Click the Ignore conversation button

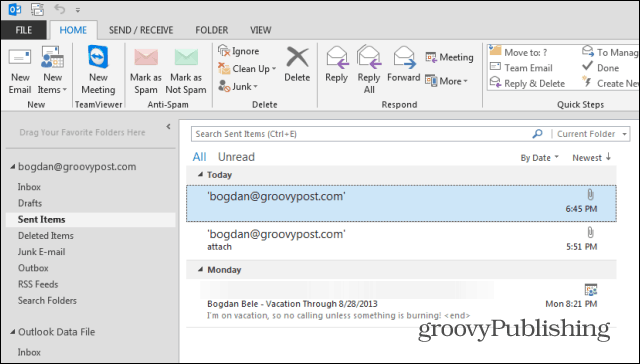(x=239, y=51)
